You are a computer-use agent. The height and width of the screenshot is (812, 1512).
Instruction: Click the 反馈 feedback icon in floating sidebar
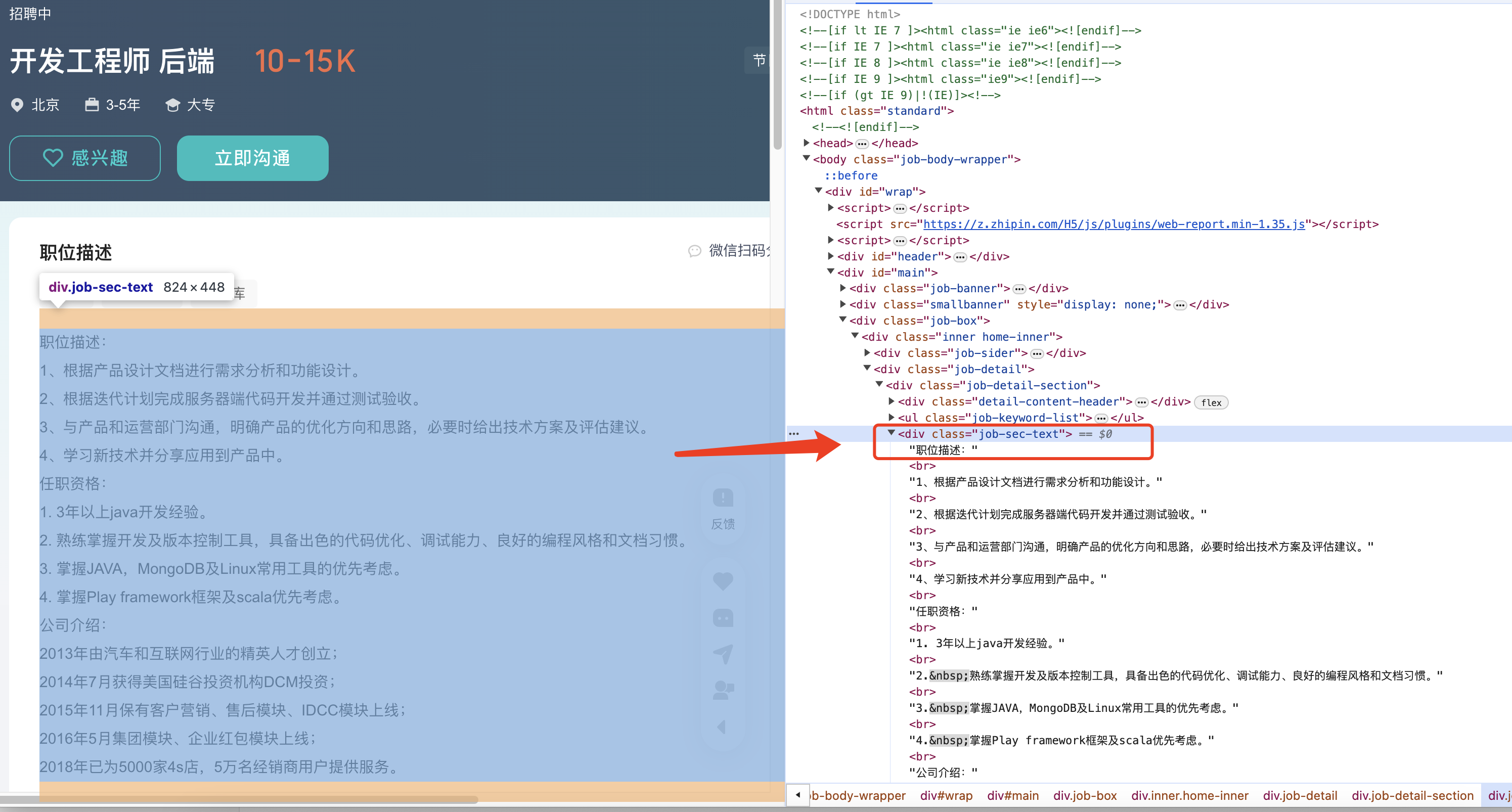723,499
